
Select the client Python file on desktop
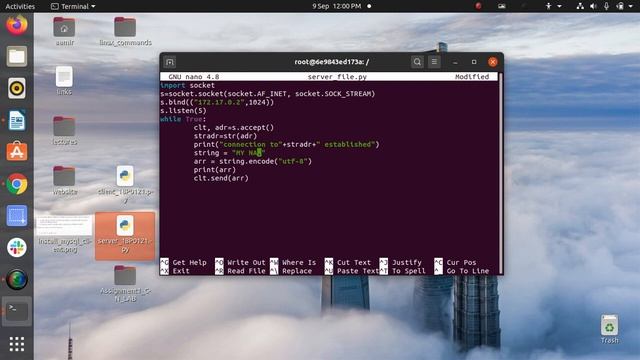tap(125, 184)
